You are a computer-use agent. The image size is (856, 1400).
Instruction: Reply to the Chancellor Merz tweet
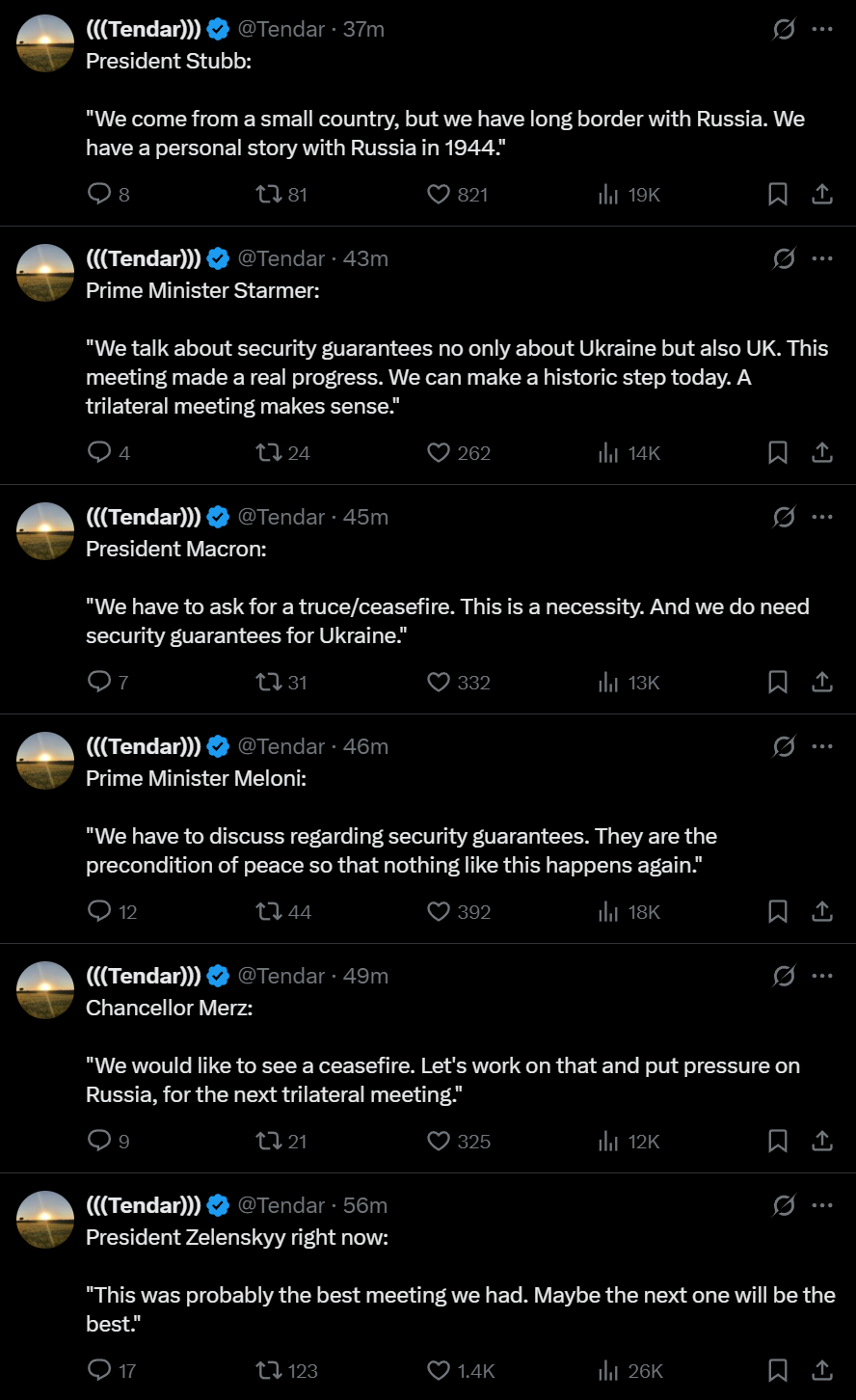point(99,1142)
